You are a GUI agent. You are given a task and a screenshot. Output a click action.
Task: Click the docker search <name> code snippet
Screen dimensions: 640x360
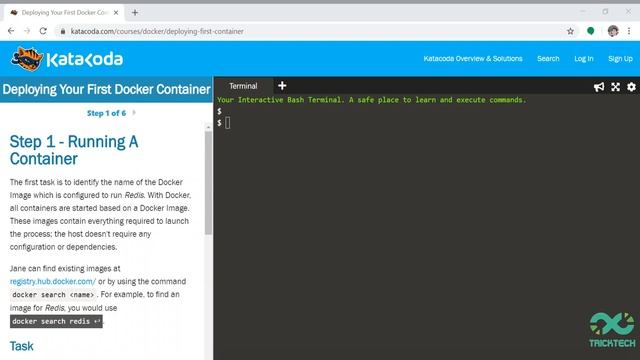53,294
